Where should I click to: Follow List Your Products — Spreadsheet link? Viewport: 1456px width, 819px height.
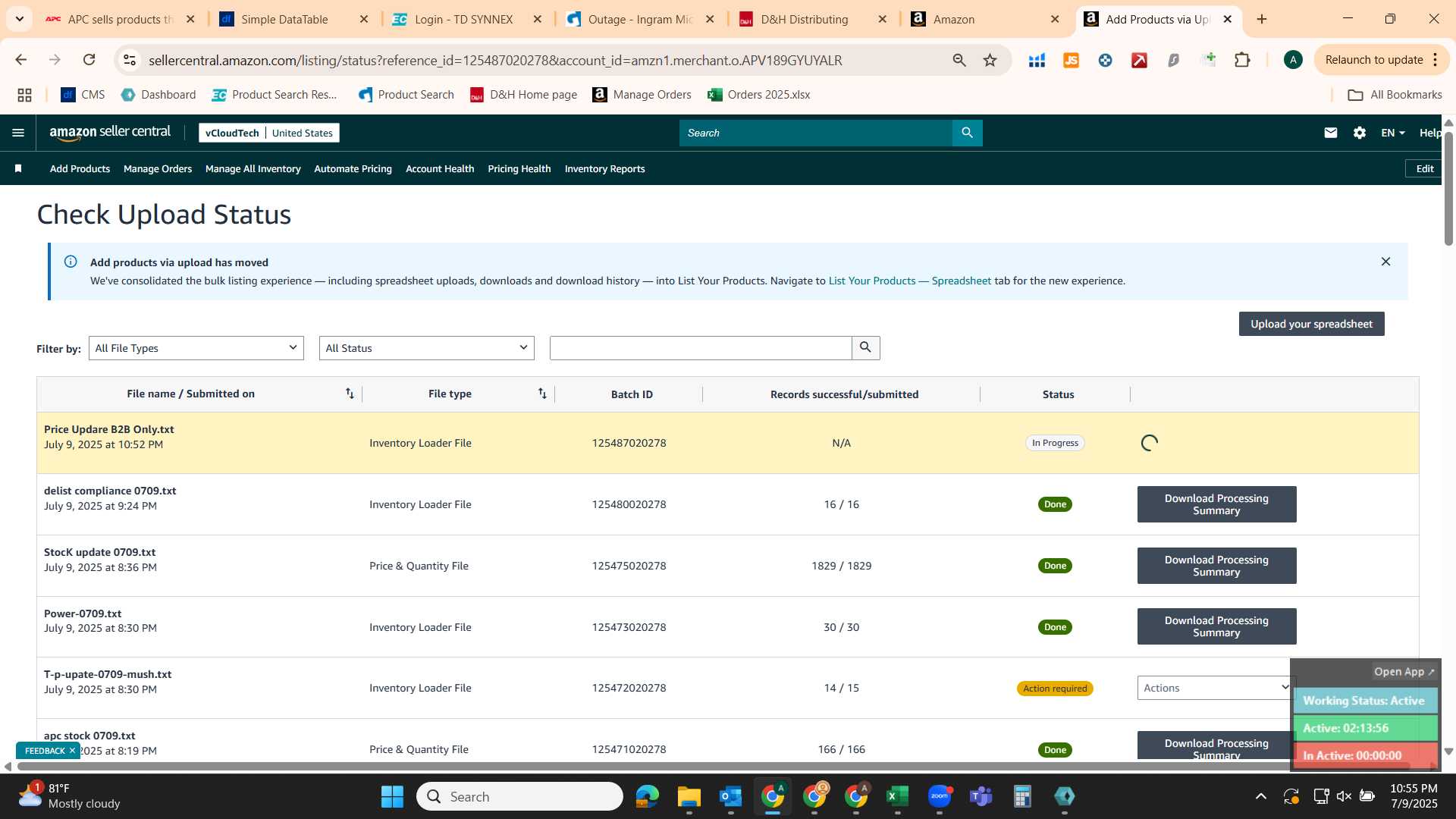(x=909, y=281)
